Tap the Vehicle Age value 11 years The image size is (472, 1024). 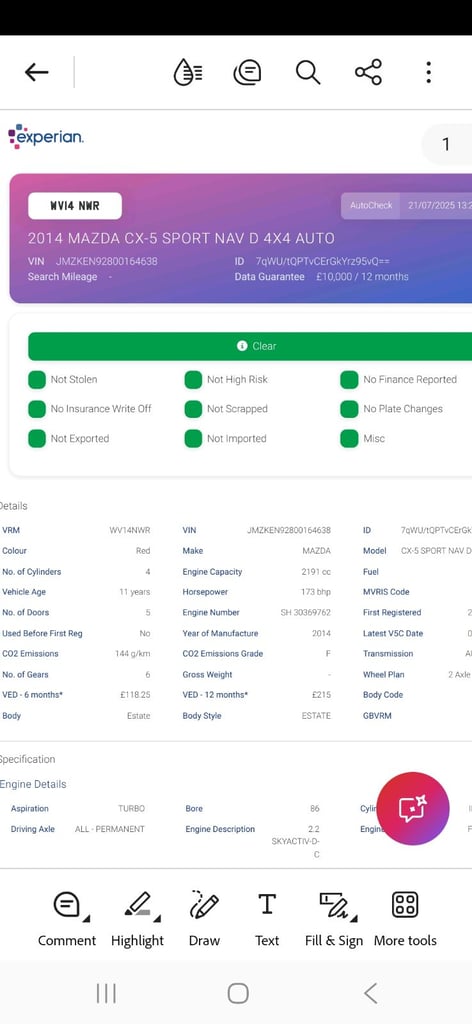point(134,592)
